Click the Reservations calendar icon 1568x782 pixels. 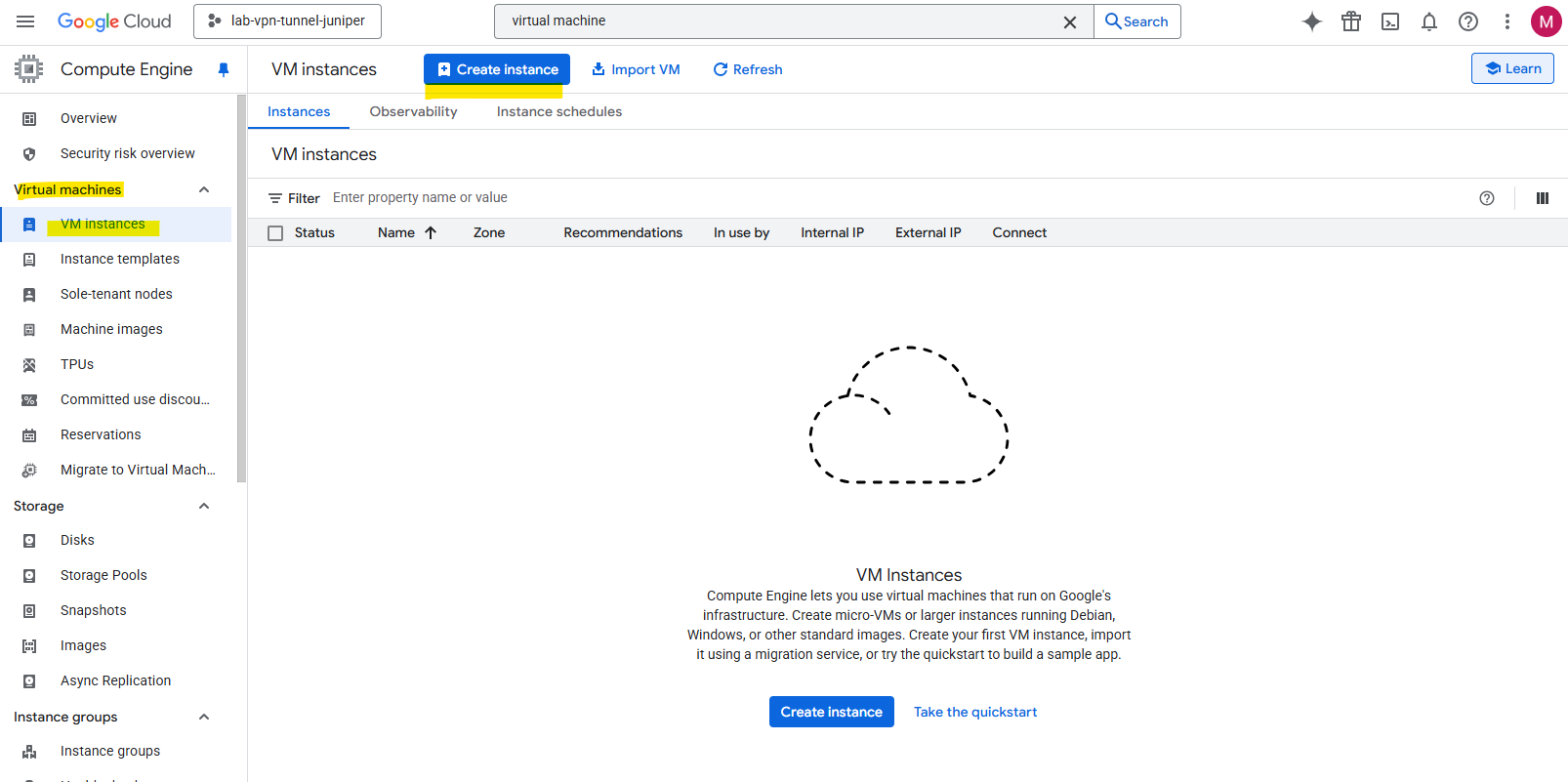tap(29, 434)
